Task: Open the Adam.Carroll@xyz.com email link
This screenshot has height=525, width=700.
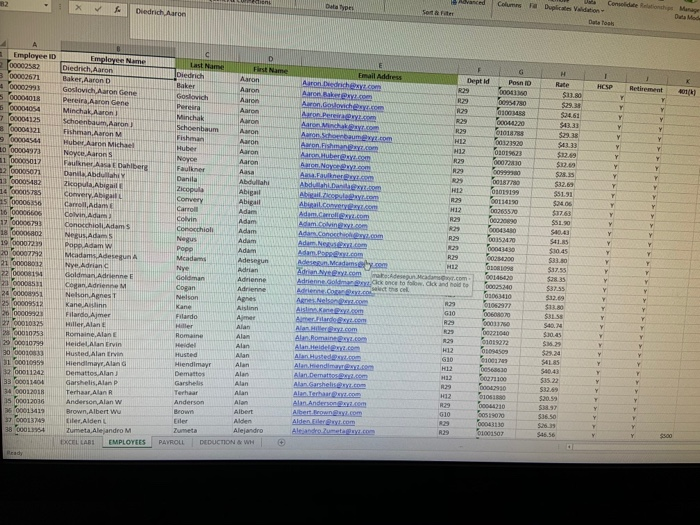Action: [333, 215]
